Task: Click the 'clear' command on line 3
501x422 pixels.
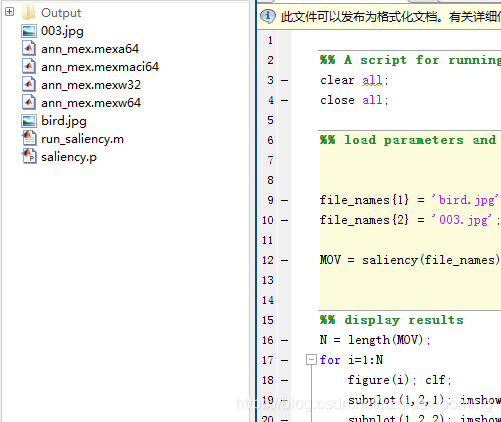Action: tap(337, 80)
